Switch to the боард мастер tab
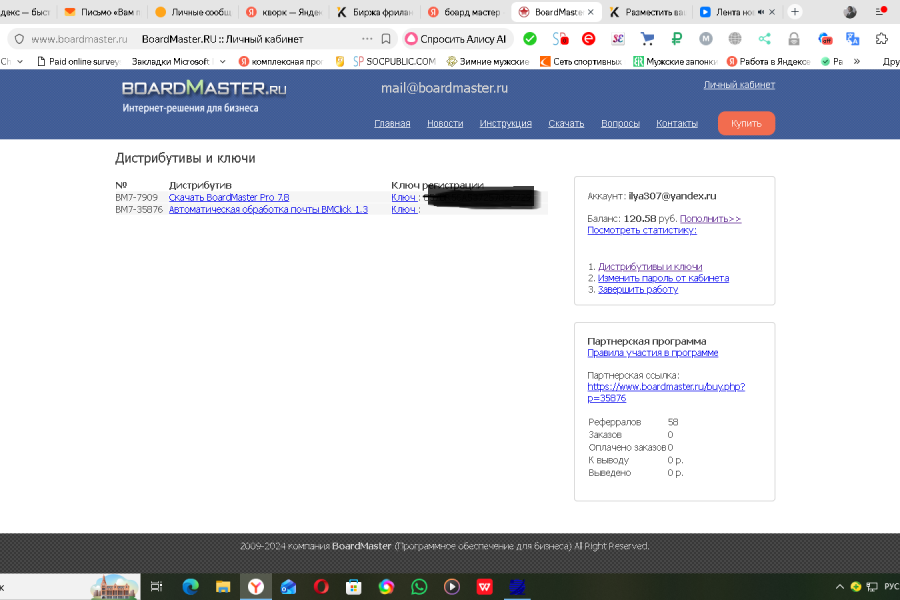The height and width of the screenshot is (600, 900). (465, 11)
